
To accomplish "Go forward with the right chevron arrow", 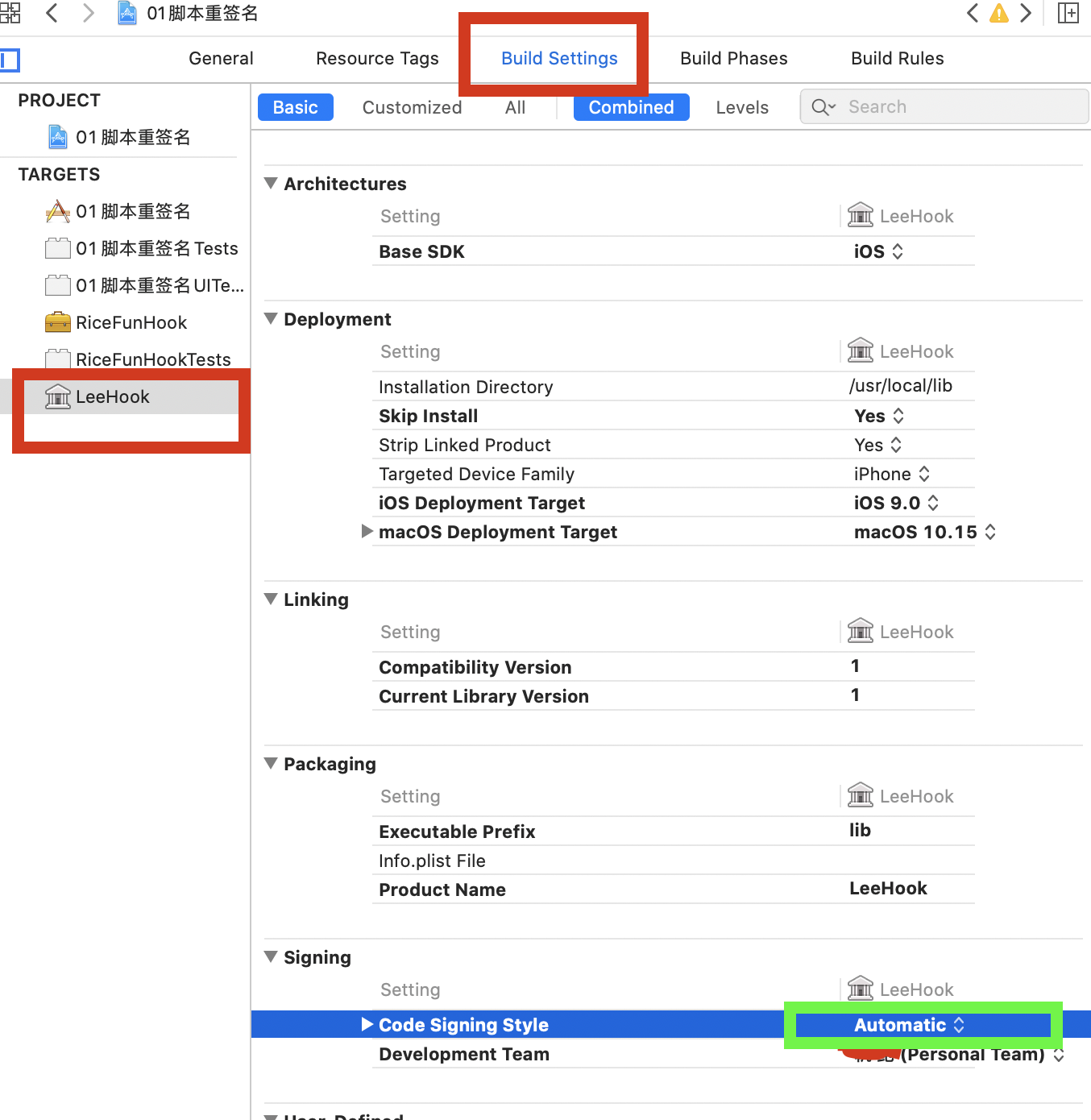I will (x=89, y=13).
